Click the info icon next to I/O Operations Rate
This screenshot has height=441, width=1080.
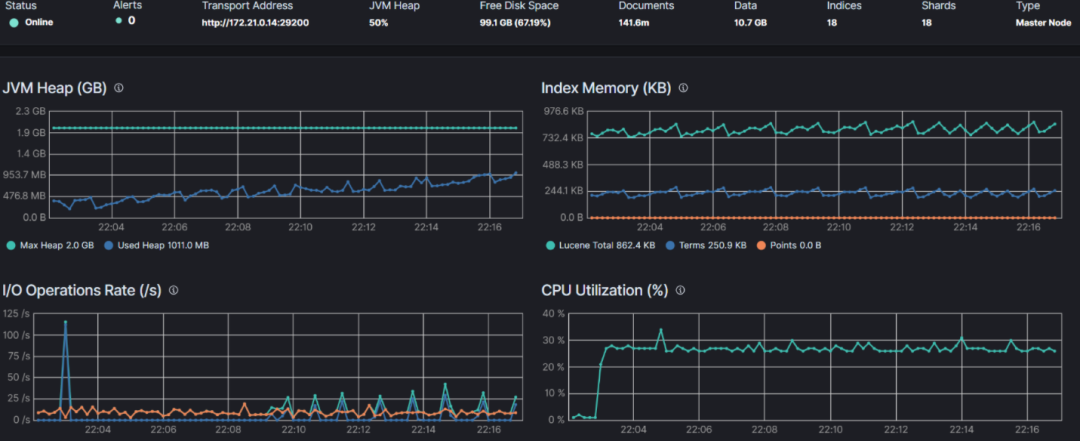pos(173,290)
